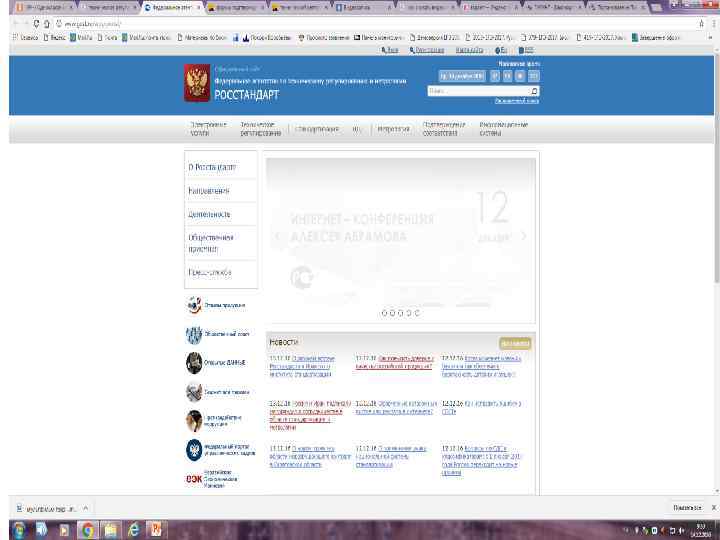Open the Метрология menu
720x540 pixels.
393,129
